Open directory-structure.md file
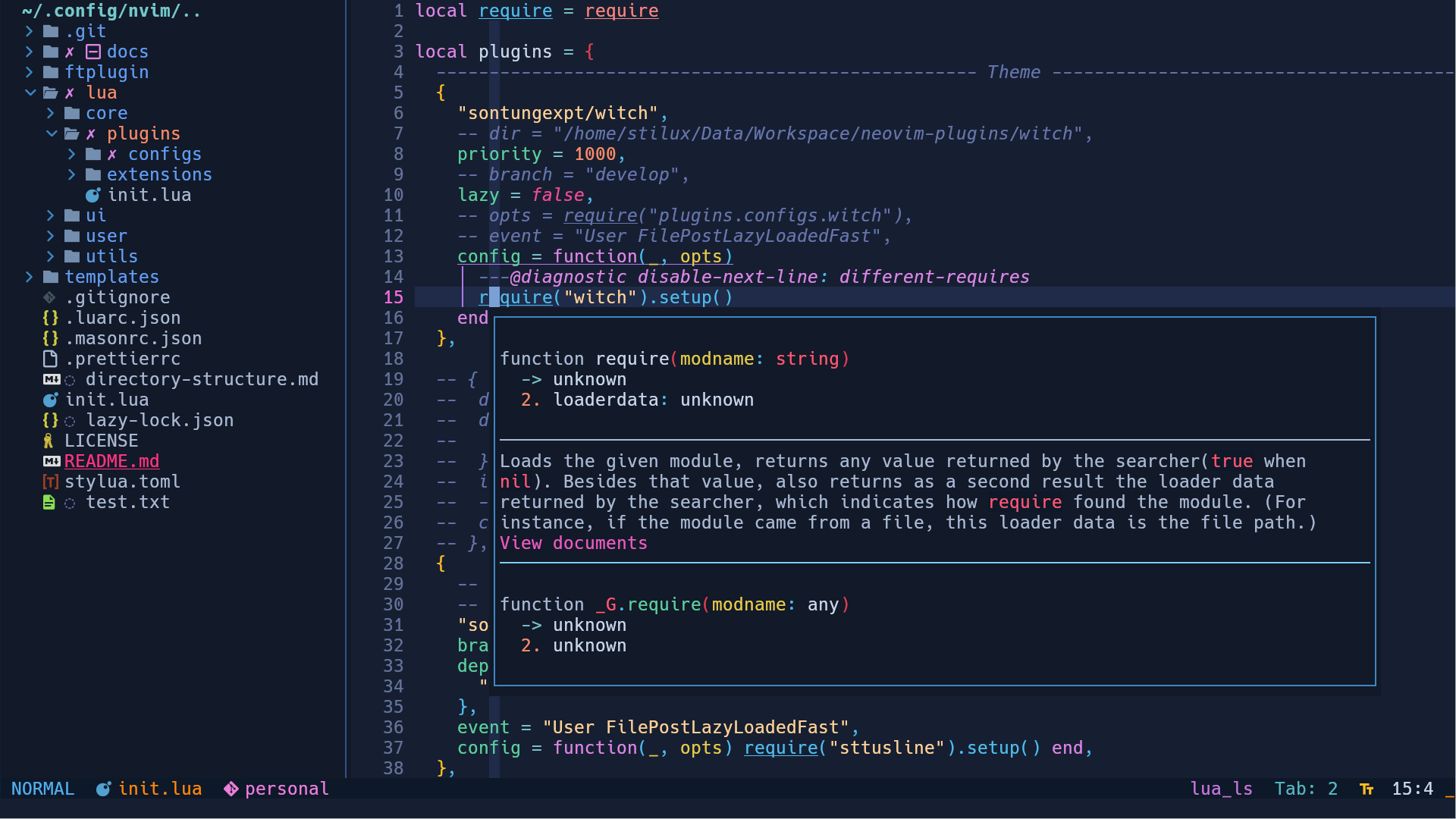The width and height of the screenshot is (1456, 819). 201,379
